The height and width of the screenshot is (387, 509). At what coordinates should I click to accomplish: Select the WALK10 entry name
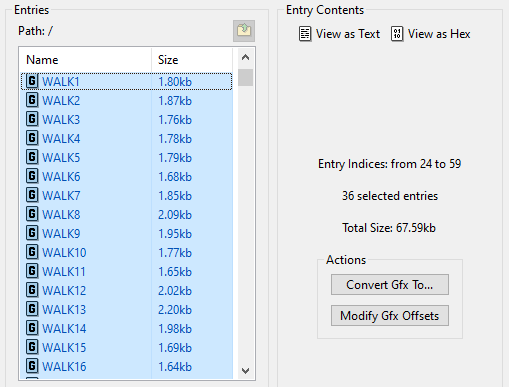pos(64,253)
